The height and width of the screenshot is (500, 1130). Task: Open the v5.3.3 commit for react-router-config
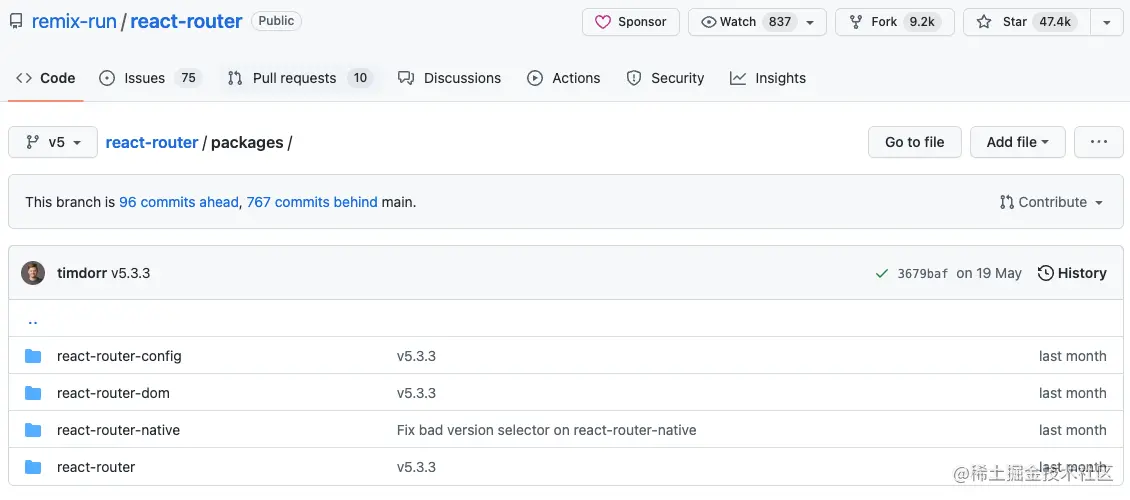point(417,356)
